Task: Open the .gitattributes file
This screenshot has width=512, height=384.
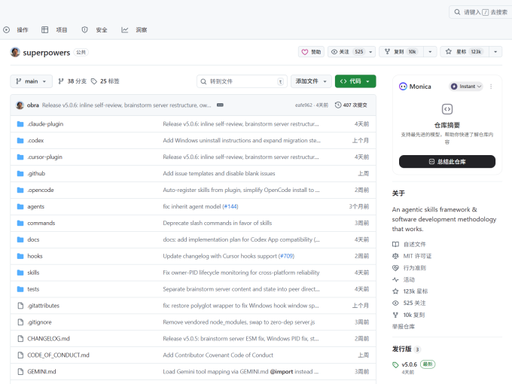Action: (43, 306)
